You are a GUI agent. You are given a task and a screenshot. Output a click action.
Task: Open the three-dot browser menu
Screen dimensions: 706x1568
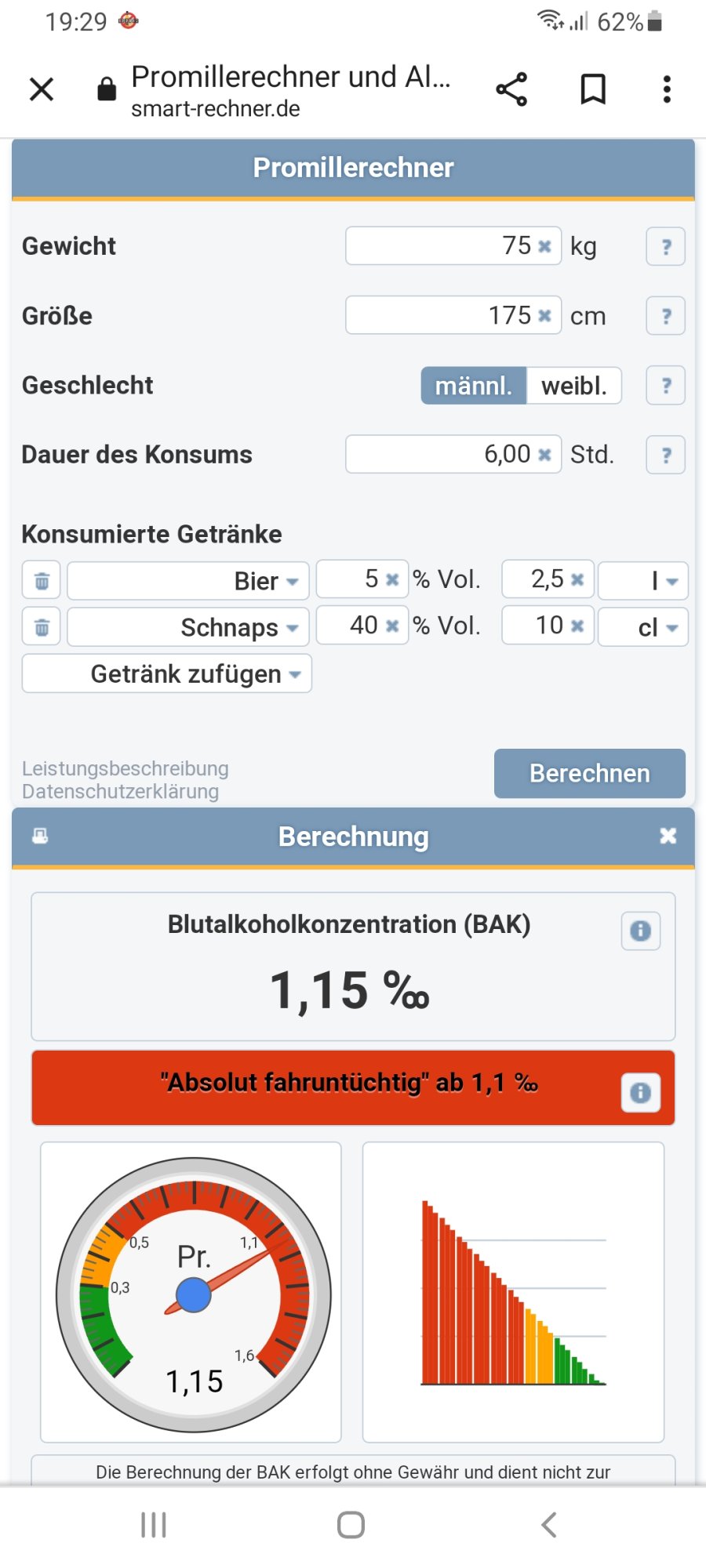coord(667,89)
